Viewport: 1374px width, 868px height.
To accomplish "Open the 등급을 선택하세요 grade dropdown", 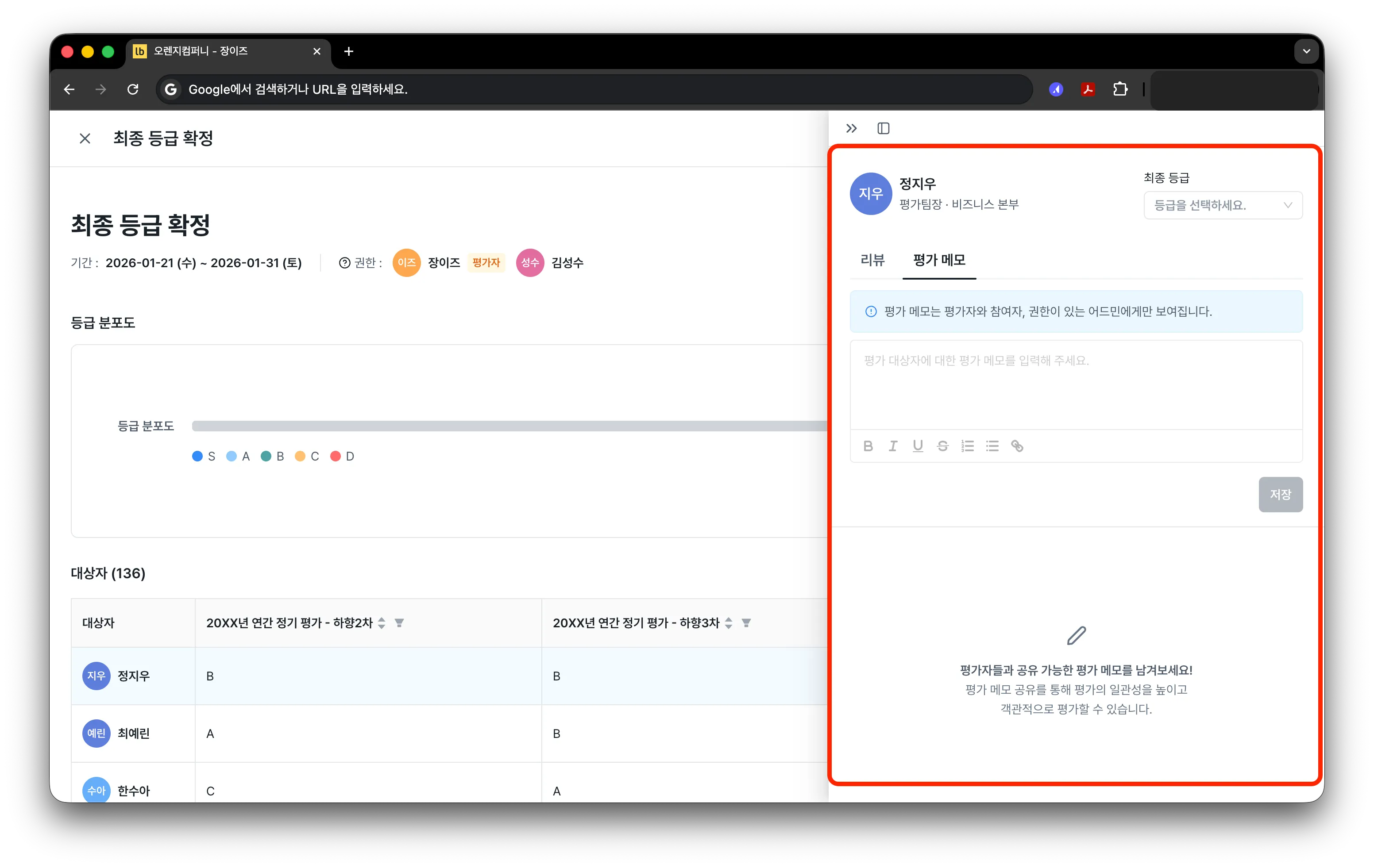I will 1223,205.
